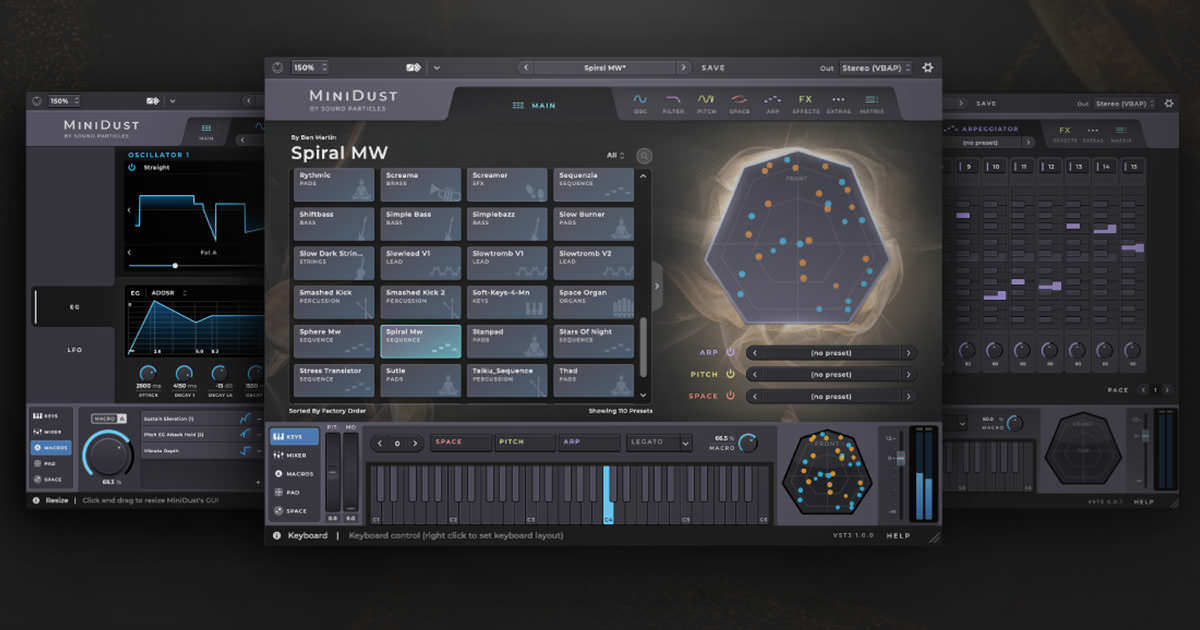Open the Matrix section icon
This screenshot has height=630, width=1200.
(871, 103)
